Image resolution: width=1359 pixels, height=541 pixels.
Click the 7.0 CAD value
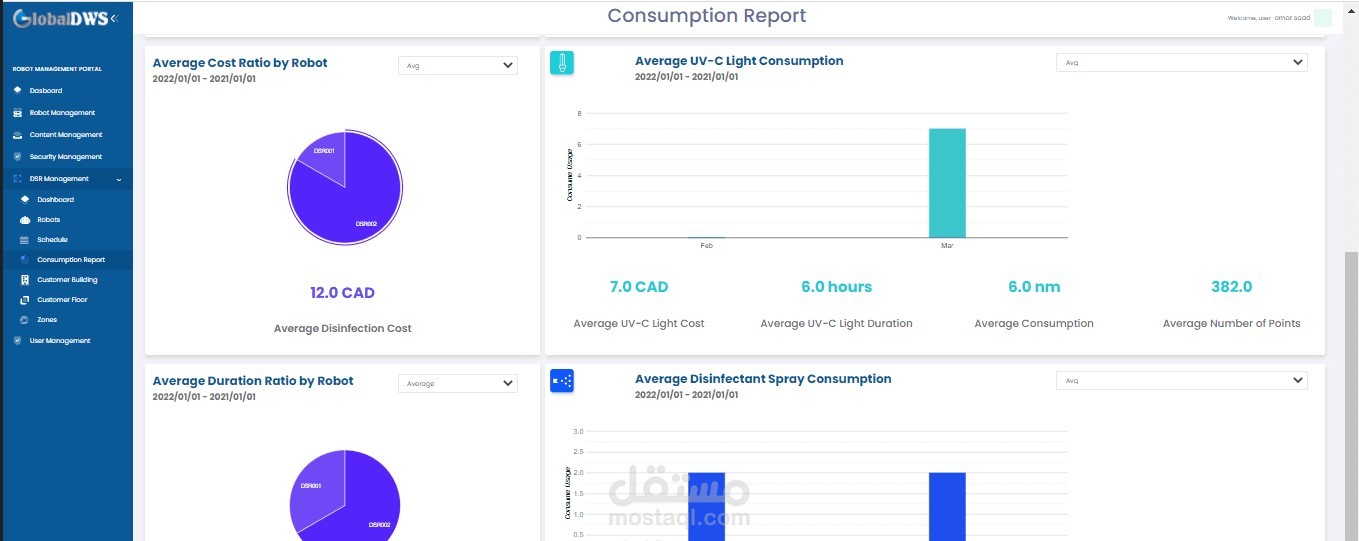tap(639, 287)
